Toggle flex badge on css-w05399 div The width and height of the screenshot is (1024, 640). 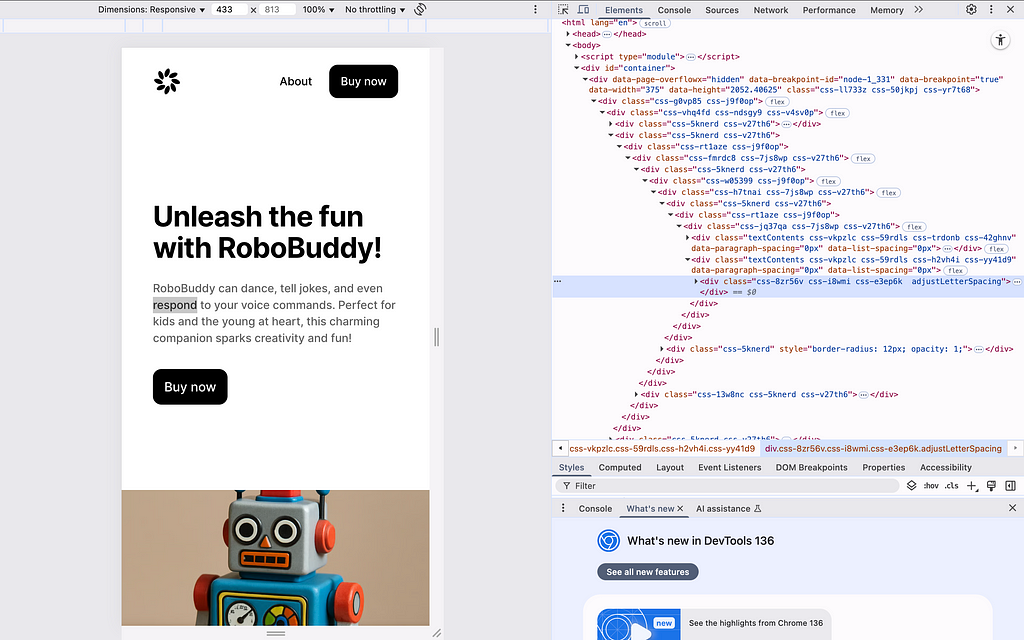(828, 182)
